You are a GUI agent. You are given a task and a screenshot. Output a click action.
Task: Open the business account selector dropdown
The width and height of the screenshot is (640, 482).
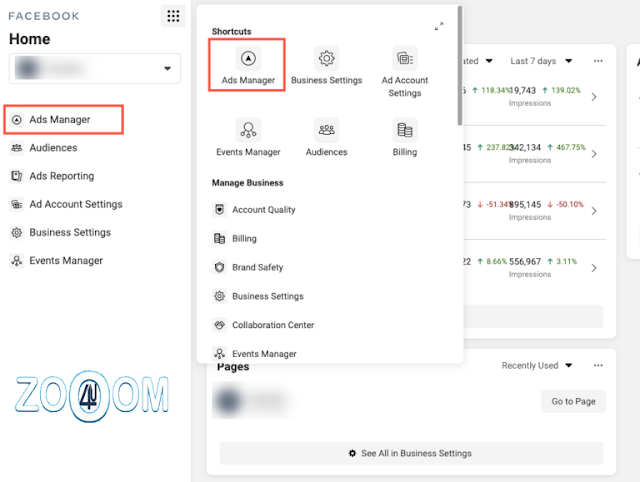(95, 68)
